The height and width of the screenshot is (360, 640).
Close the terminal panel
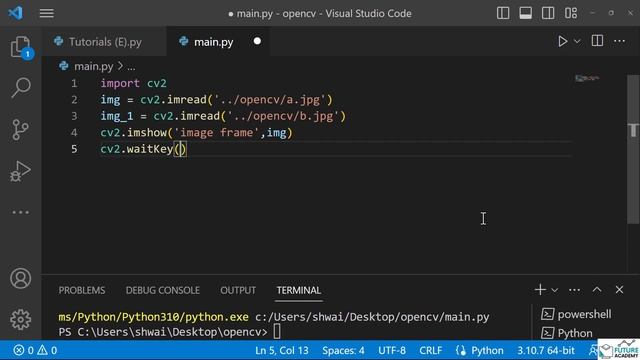point(619,289)
